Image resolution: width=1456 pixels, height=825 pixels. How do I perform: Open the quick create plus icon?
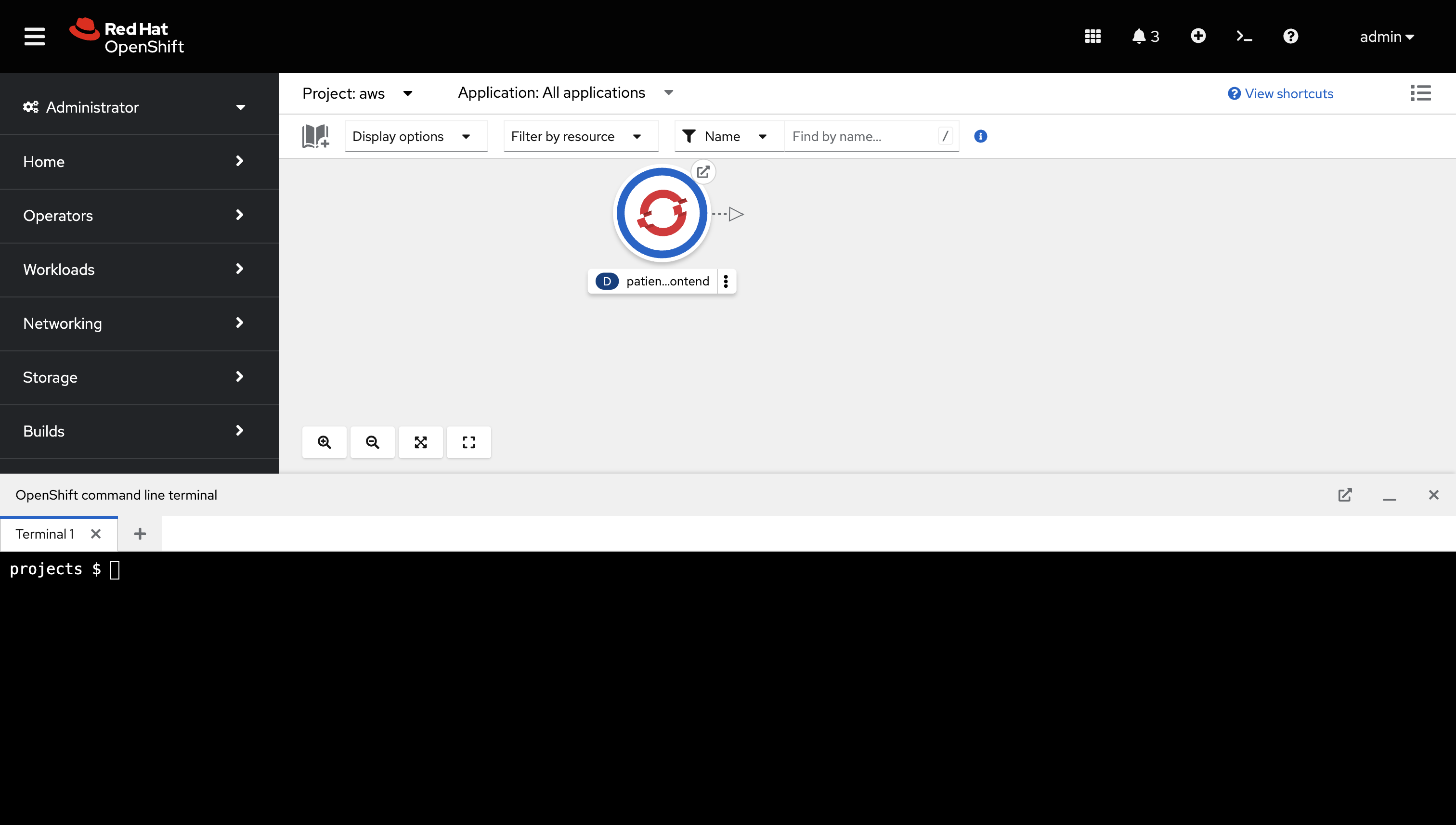tap(1198, 36)
